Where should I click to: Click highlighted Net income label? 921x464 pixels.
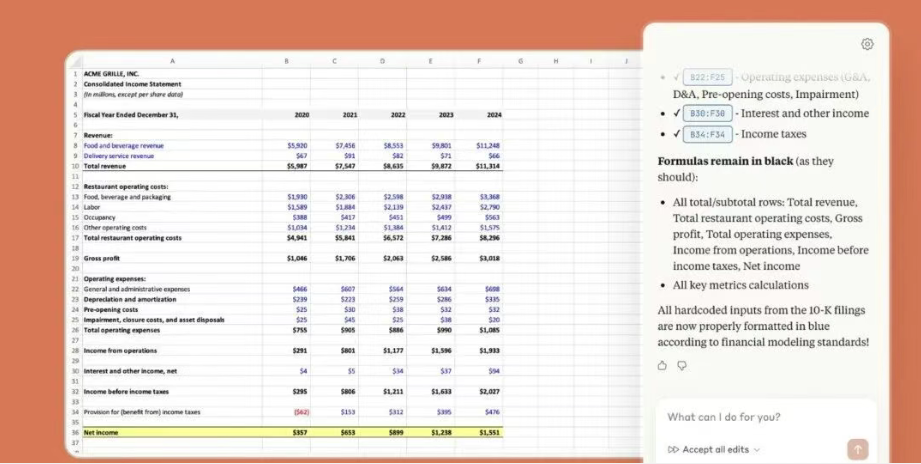(101, 433)
